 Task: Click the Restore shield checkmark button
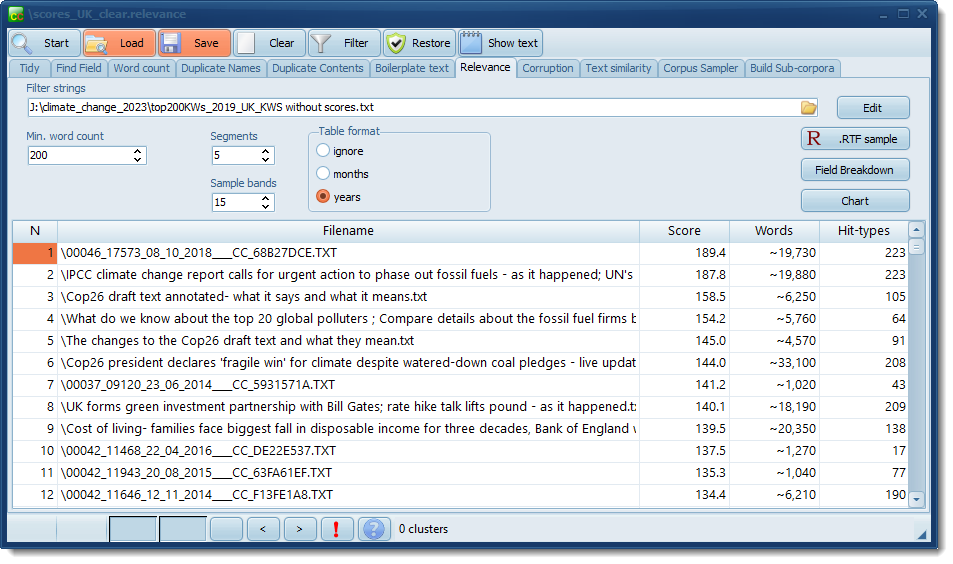pyautogui.click(x=419, y=43)
